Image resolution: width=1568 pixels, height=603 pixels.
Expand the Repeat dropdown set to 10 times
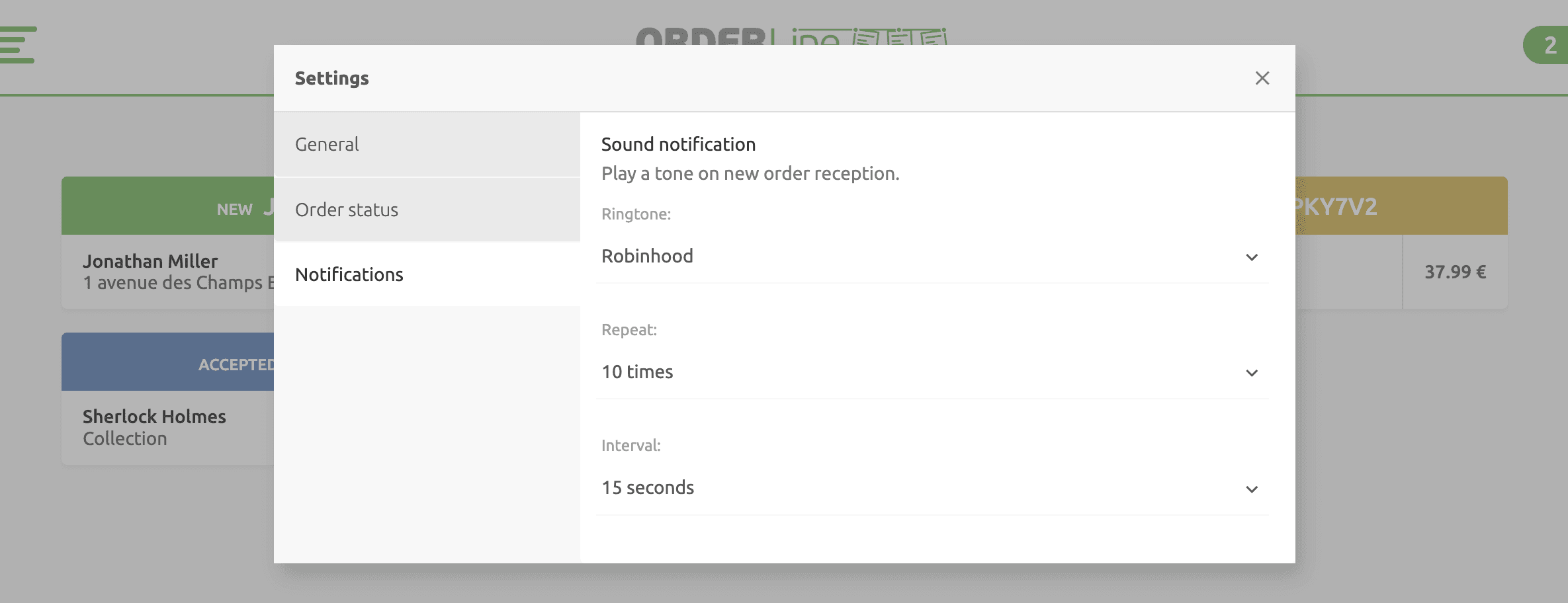tap(926, 372)
